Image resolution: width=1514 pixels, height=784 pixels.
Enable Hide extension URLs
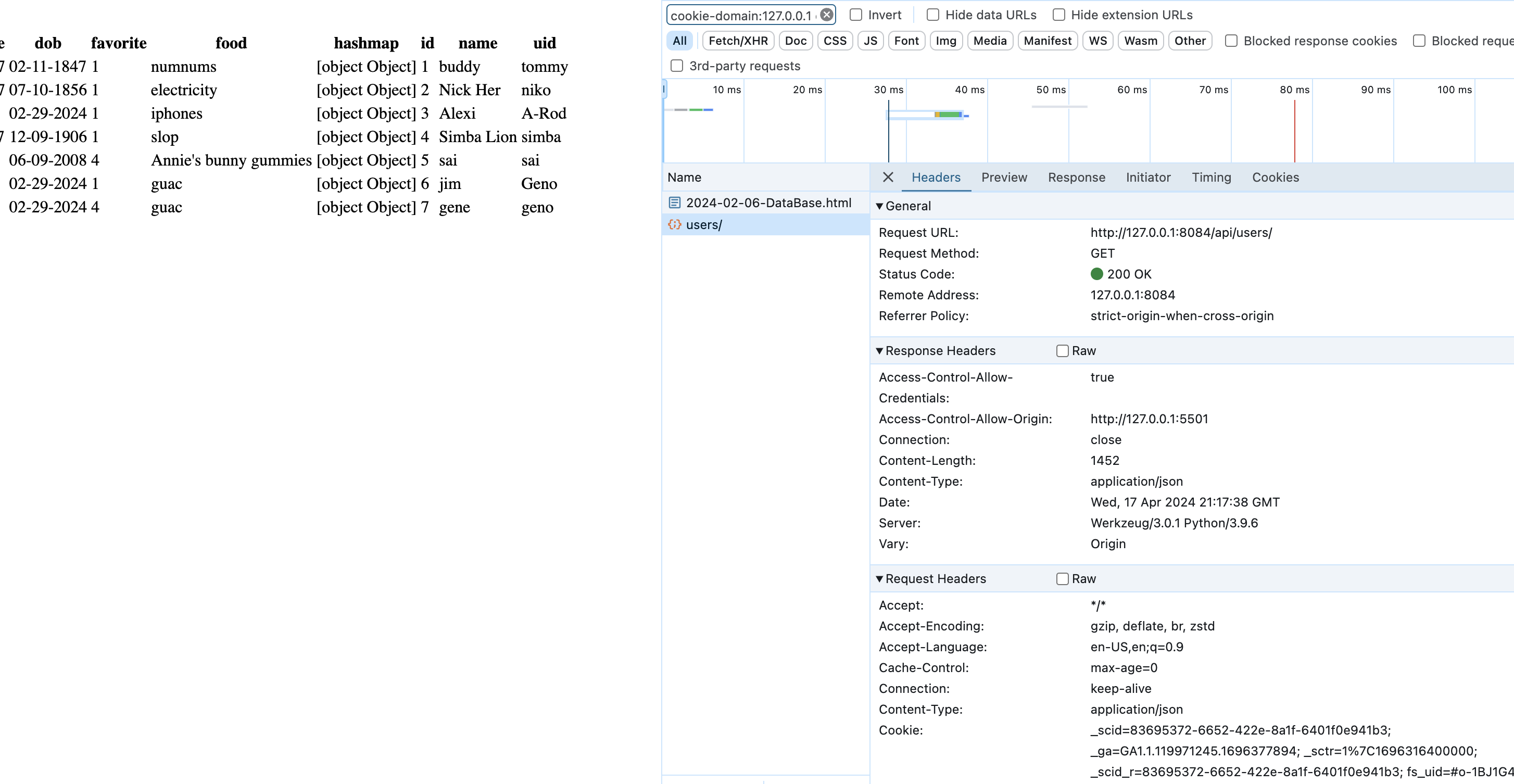pyautogui.click(x=1058, y=15)
